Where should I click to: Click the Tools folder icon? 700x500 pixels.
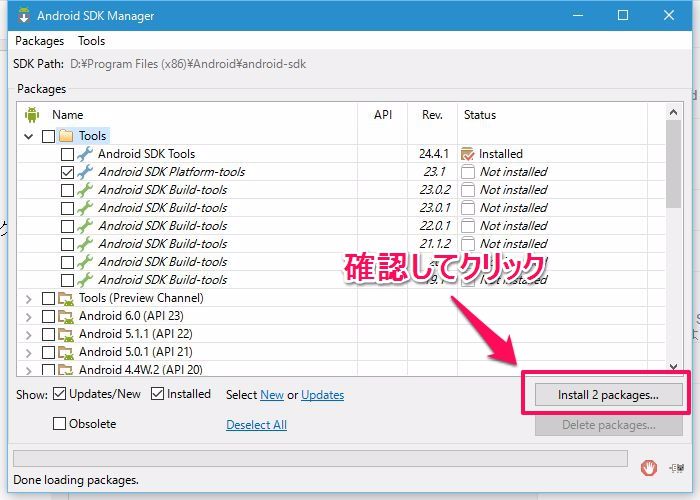(x=66, y=136)
